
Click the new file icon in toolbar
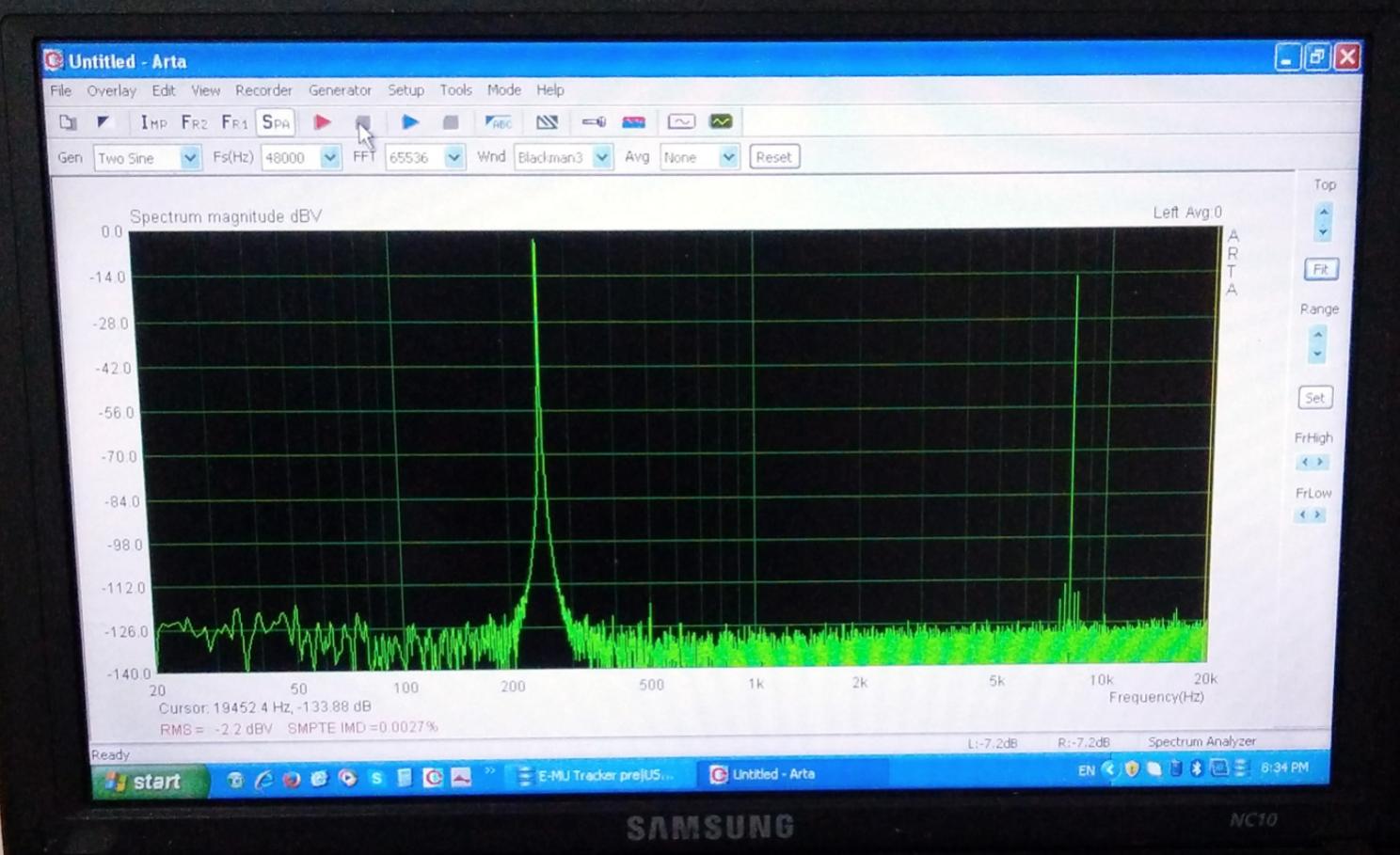(x=68, y=122)
